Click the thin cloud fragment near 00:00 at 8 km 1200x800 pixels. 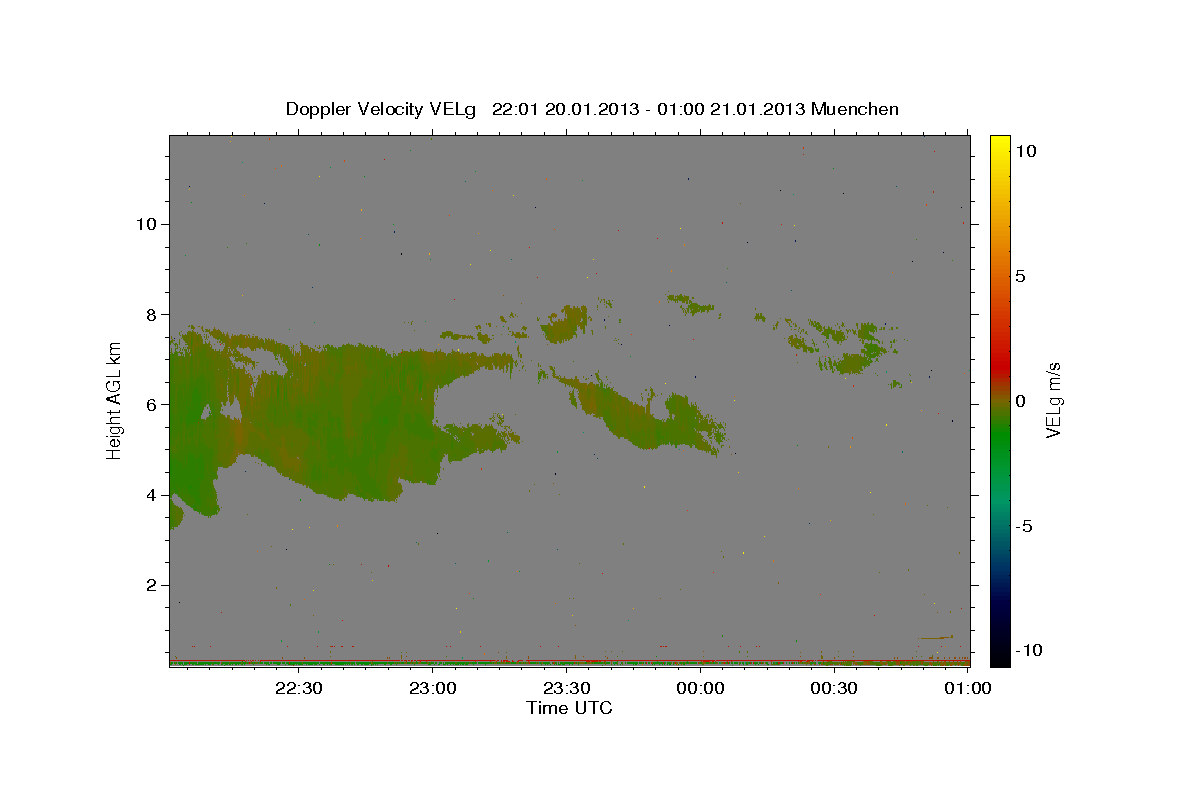tap(691, 303)
